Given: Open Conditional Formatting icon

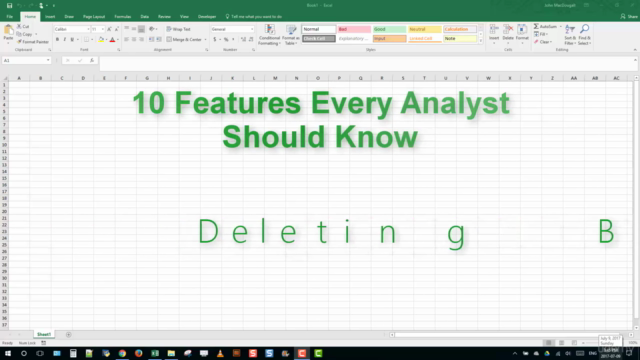Looking at the screenshot, I should coord(269,29).
